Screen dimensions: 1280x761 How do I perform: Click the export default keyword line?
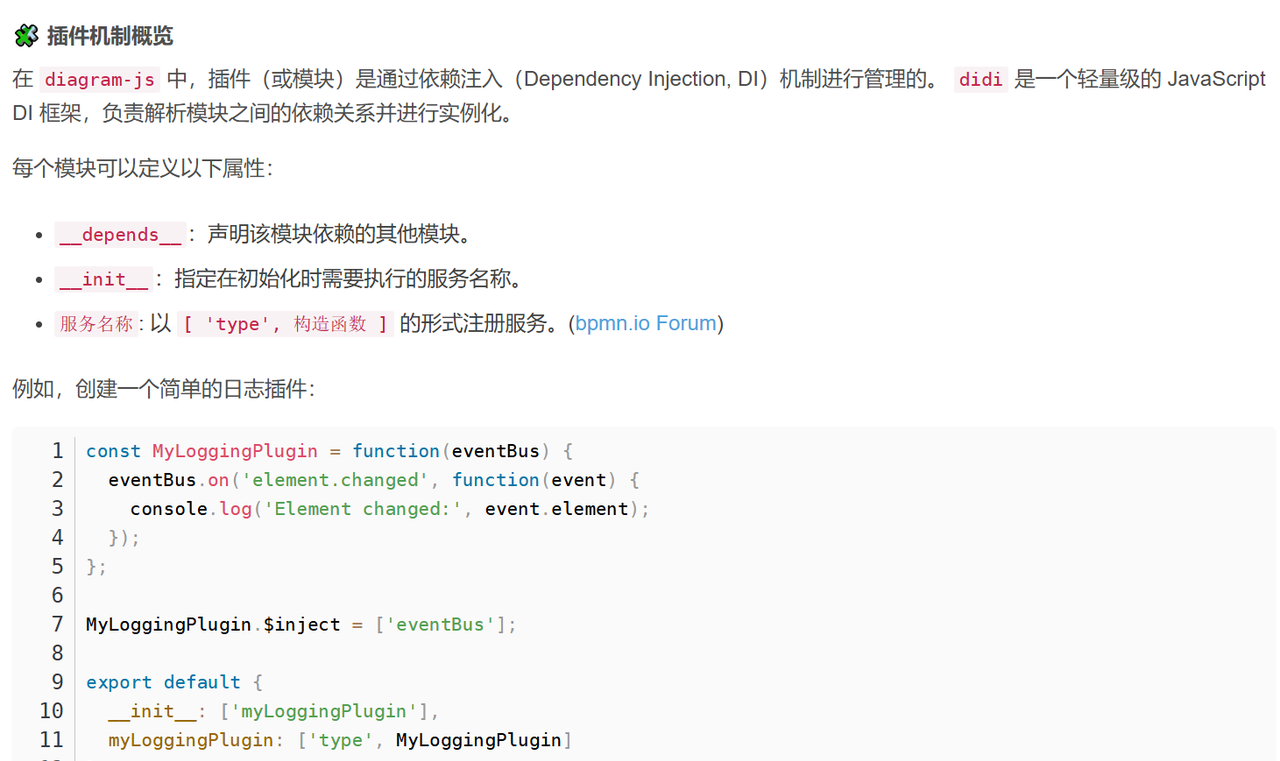tap(163, 682)
